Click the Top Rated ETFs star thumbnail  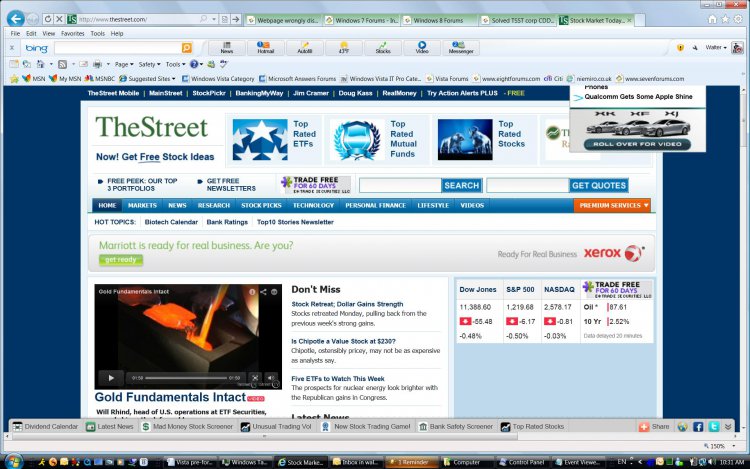click(260, 140)
